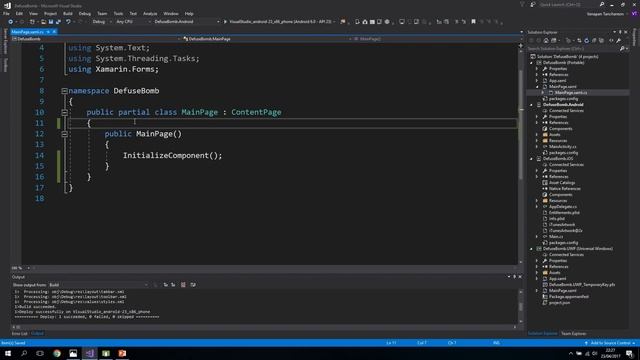Open the startup project DefuseBomb.Android dropdown

coord(186,22)
